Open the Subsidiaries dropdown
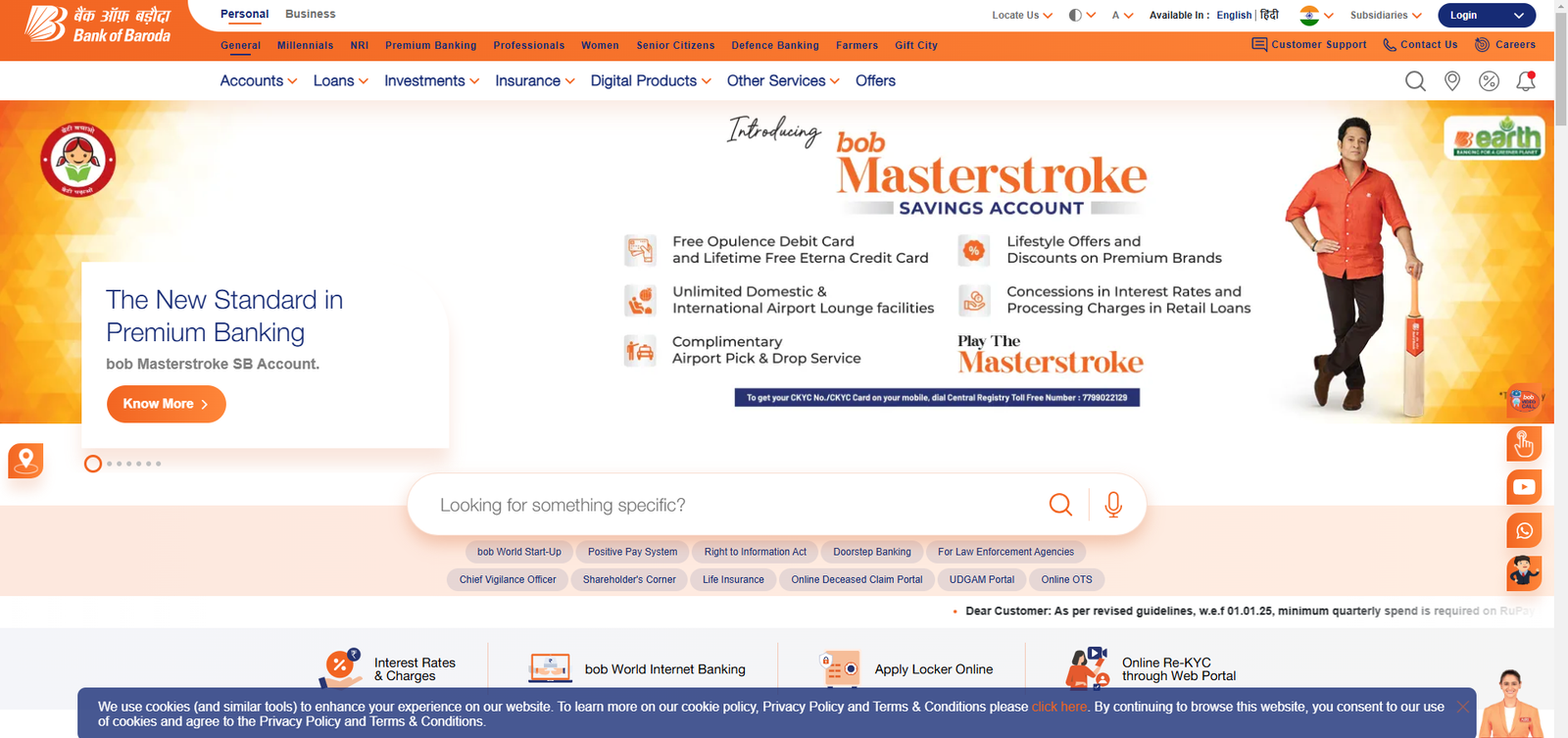The image size is (1568, 738). pyautogui.click(x=1386, y=15)
